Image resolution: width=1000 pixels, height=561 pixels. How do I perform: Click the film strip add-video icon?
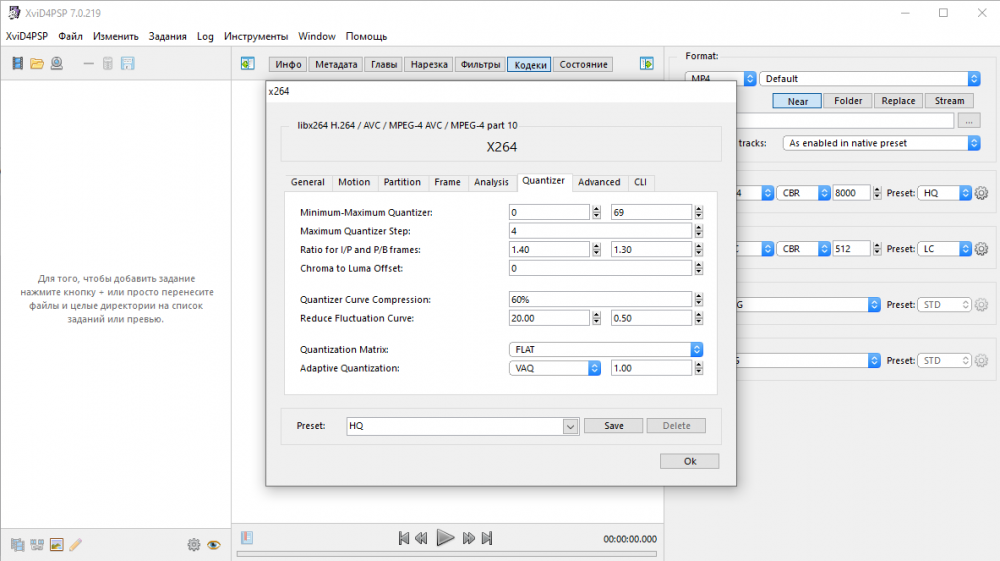tap(17, 64)
